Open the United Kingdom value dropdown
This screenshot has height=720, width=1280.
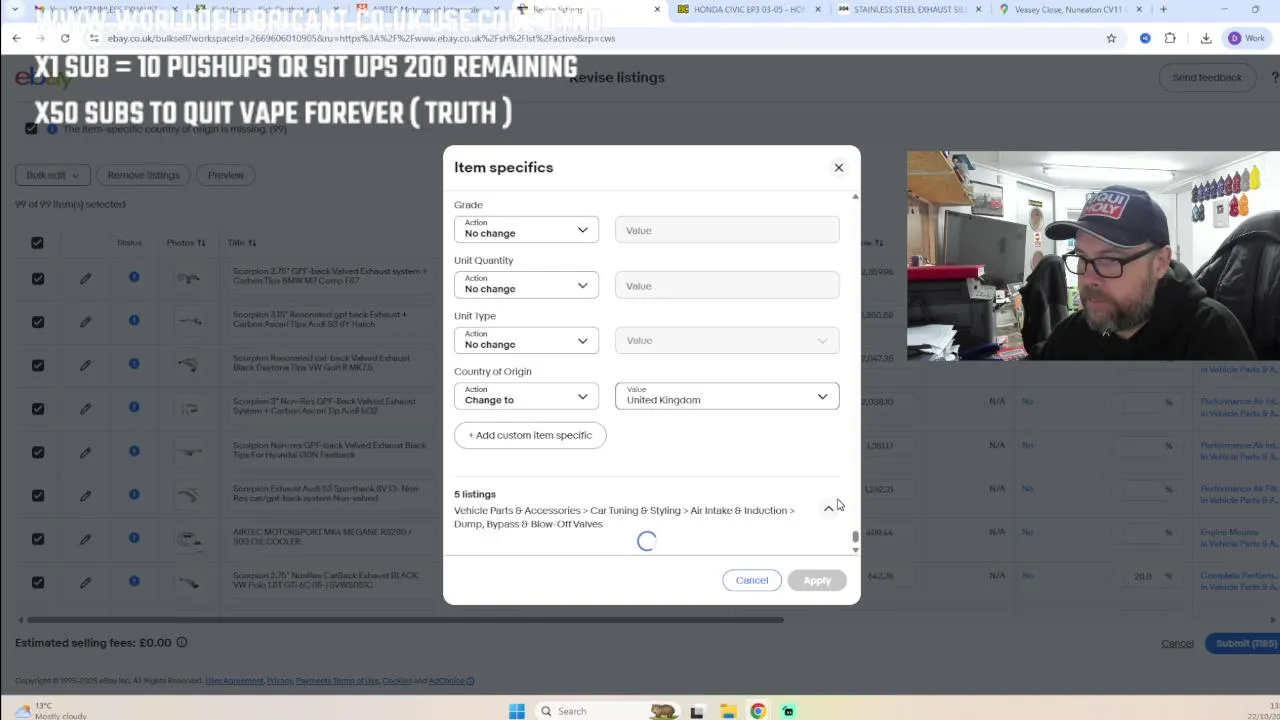click(x=727, y=396)
